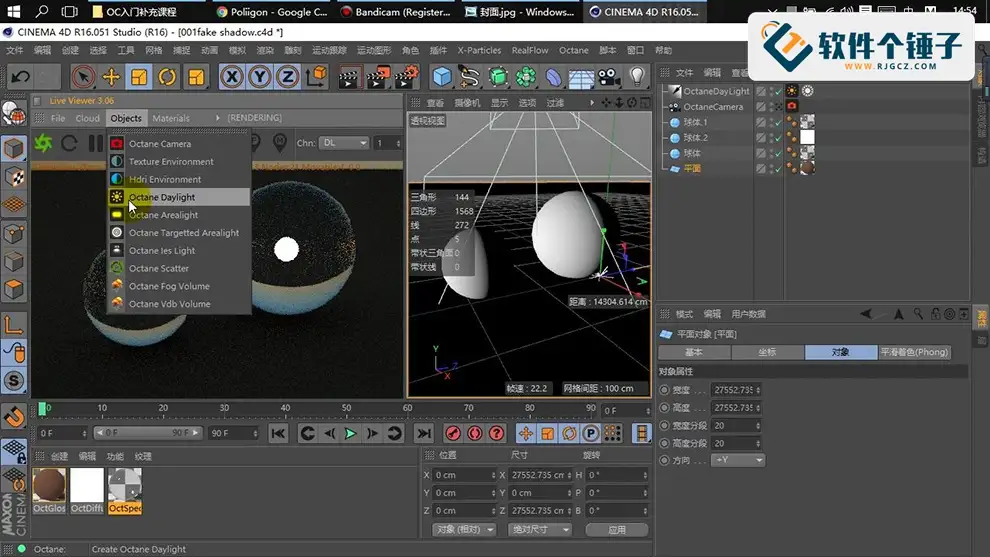Select OctaneDayLight object in Object Manager
990x557 pixels.
[x=716, y=91]
